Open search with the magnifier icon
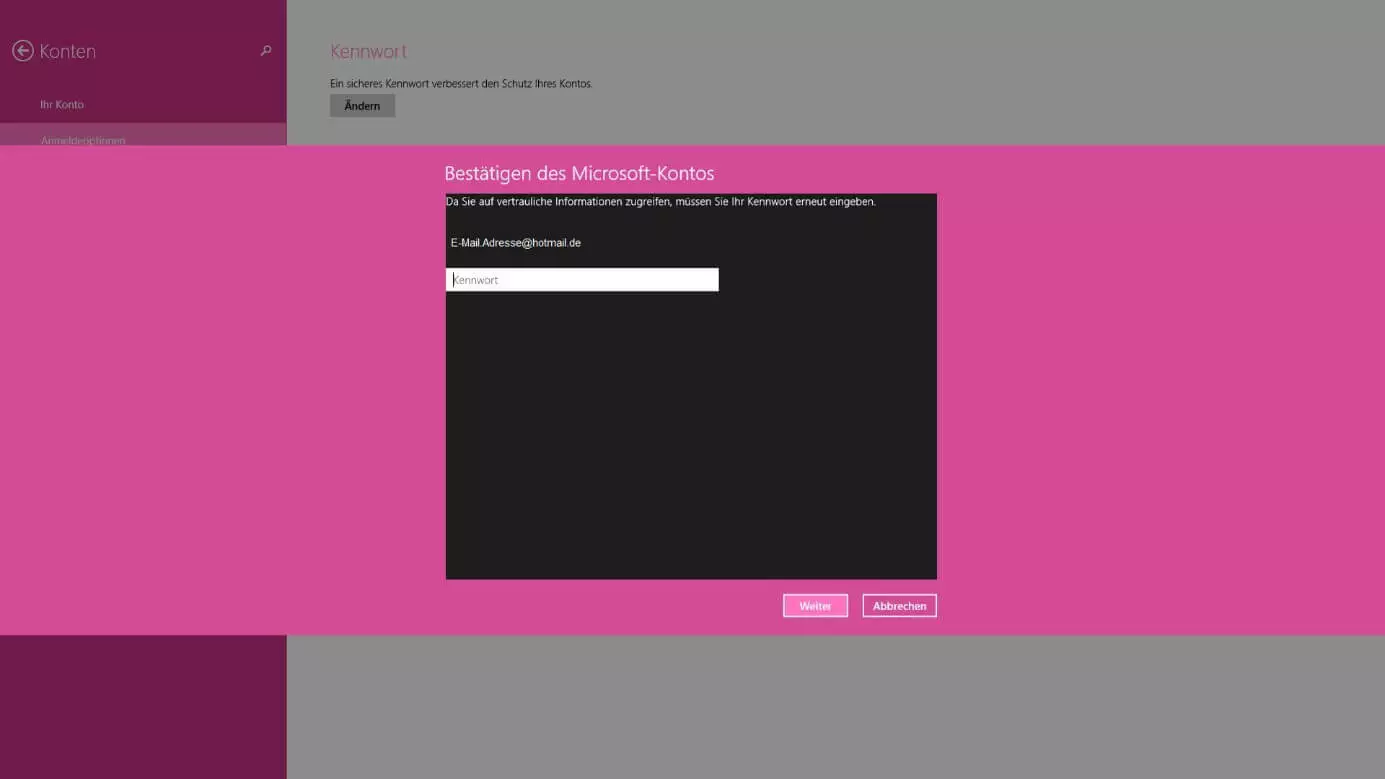The width and height of the screenshot is (1385, 779). [x=266, y=50]
